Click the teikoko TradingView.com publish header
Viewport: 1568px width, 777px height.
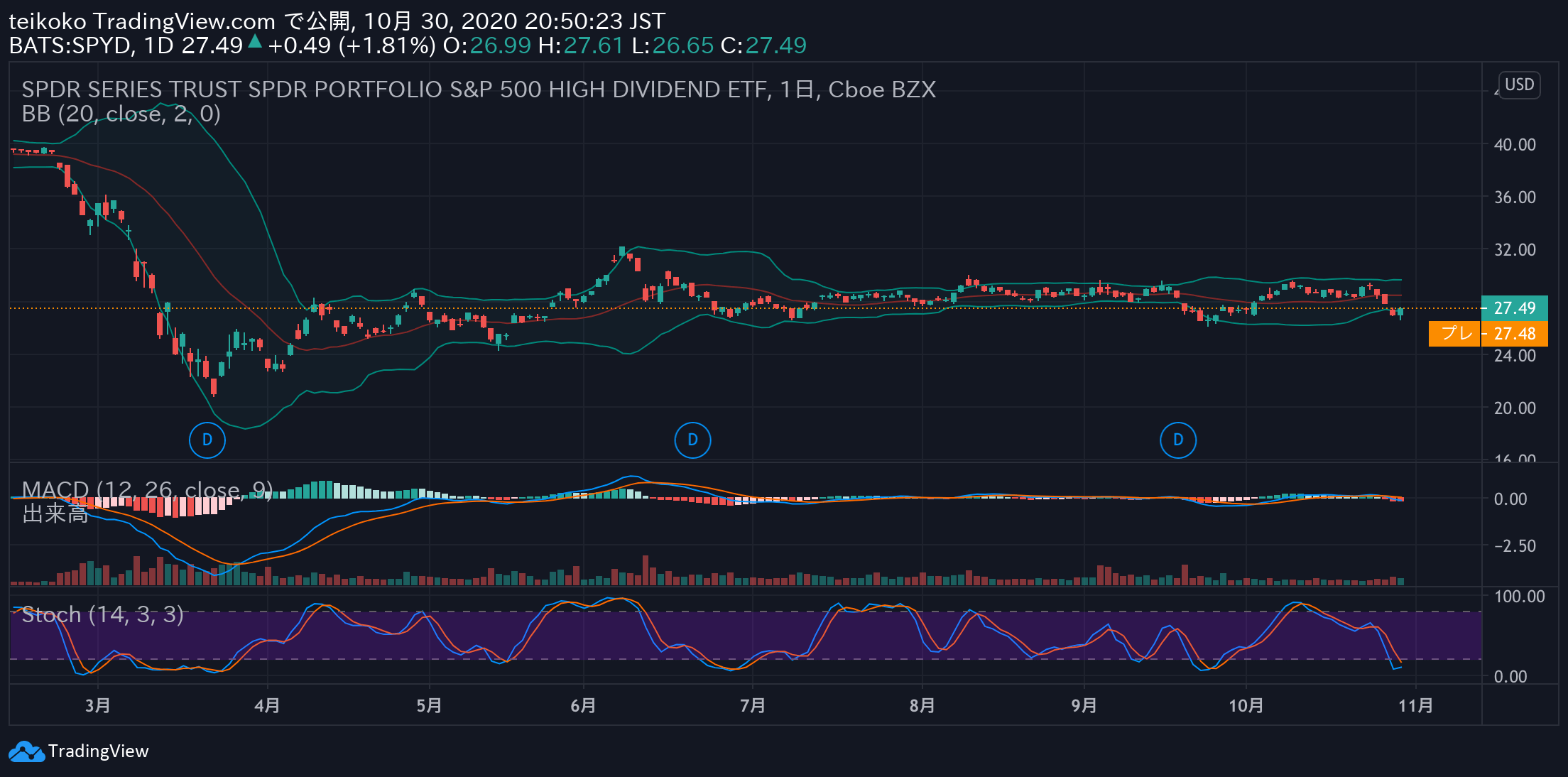pos(337,21)
